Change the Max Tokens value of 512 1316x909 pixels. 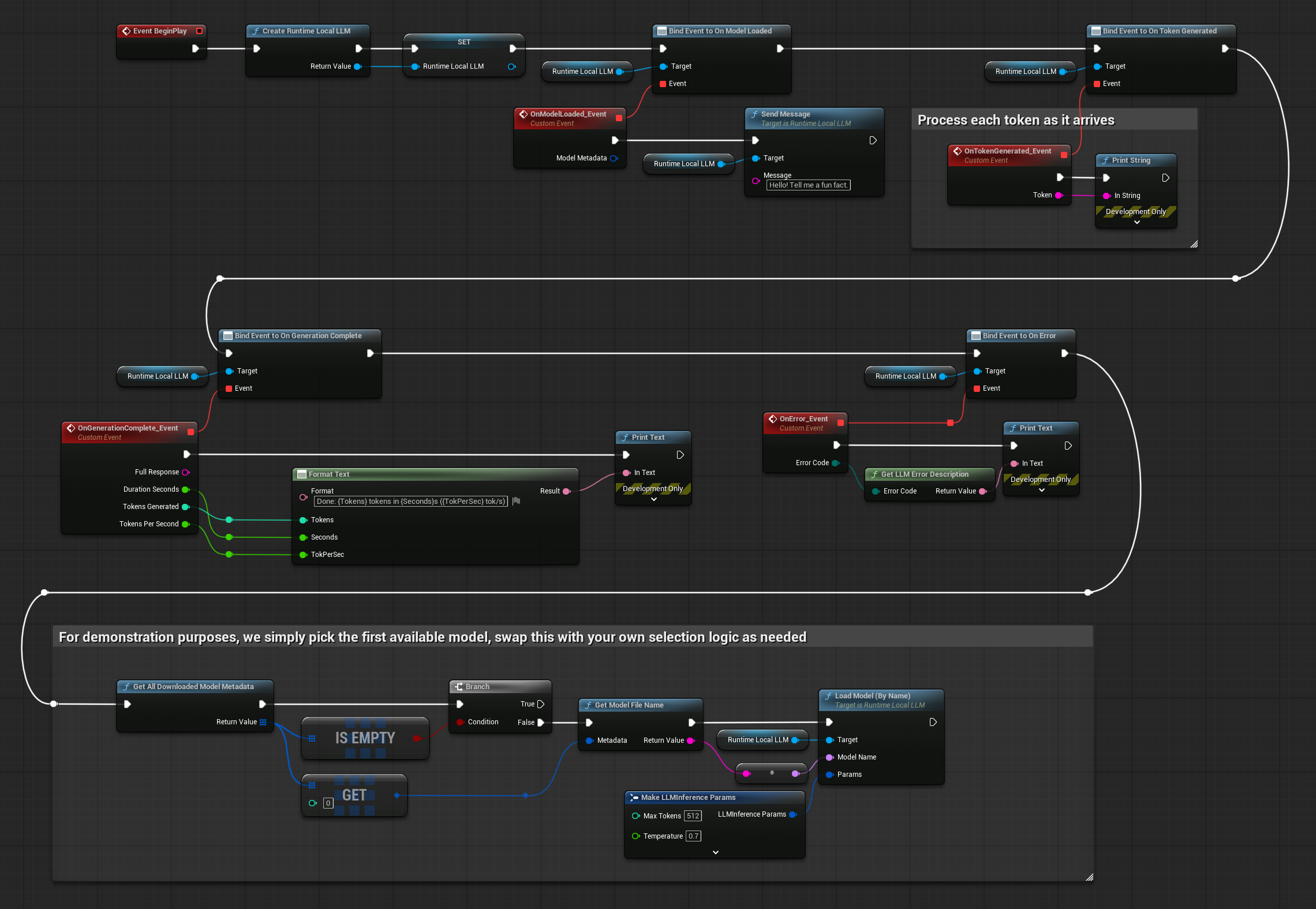(693, 816)
